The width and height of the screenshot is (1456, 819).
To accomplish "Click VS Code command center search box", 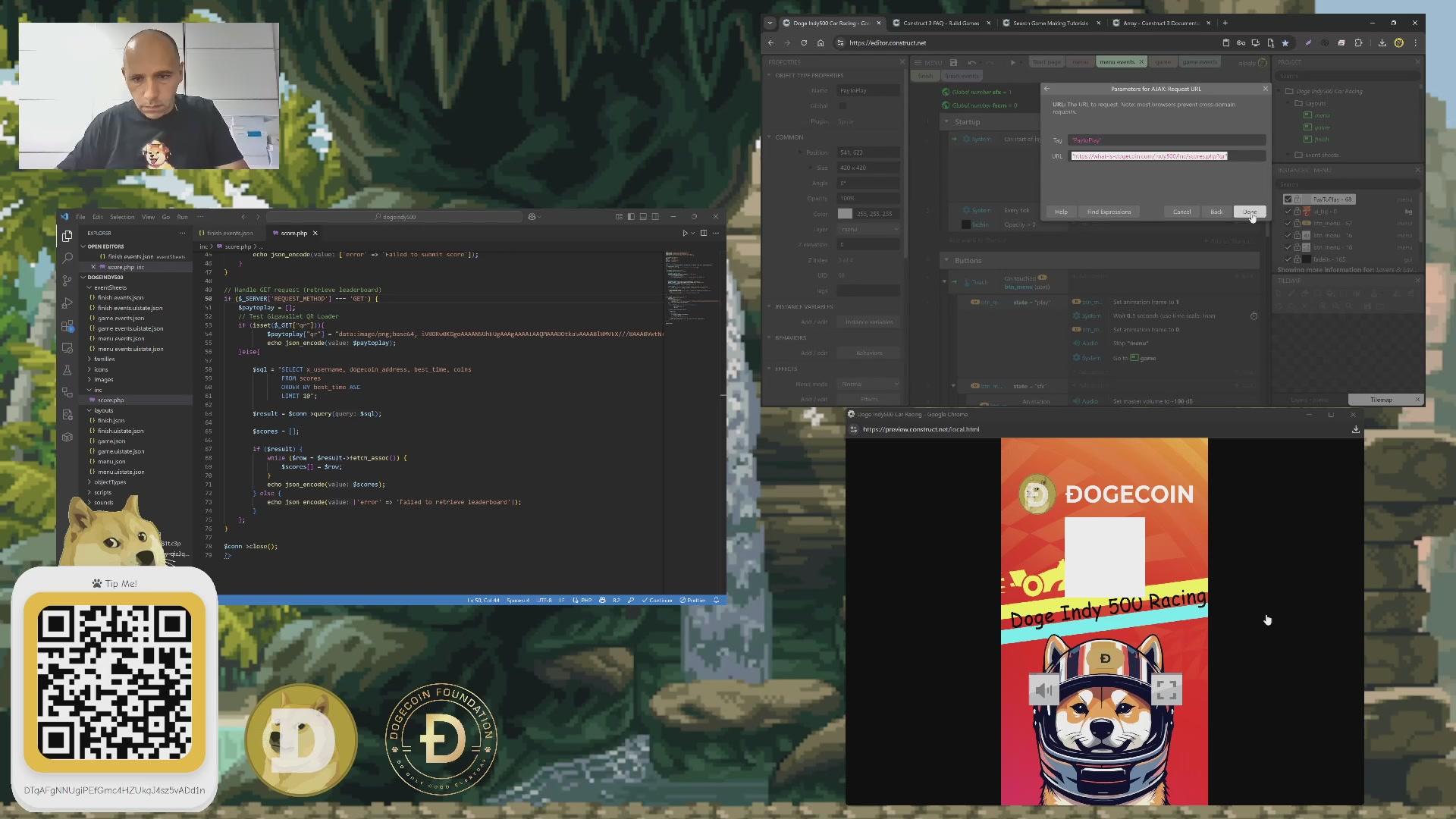I will coord(394,217).
